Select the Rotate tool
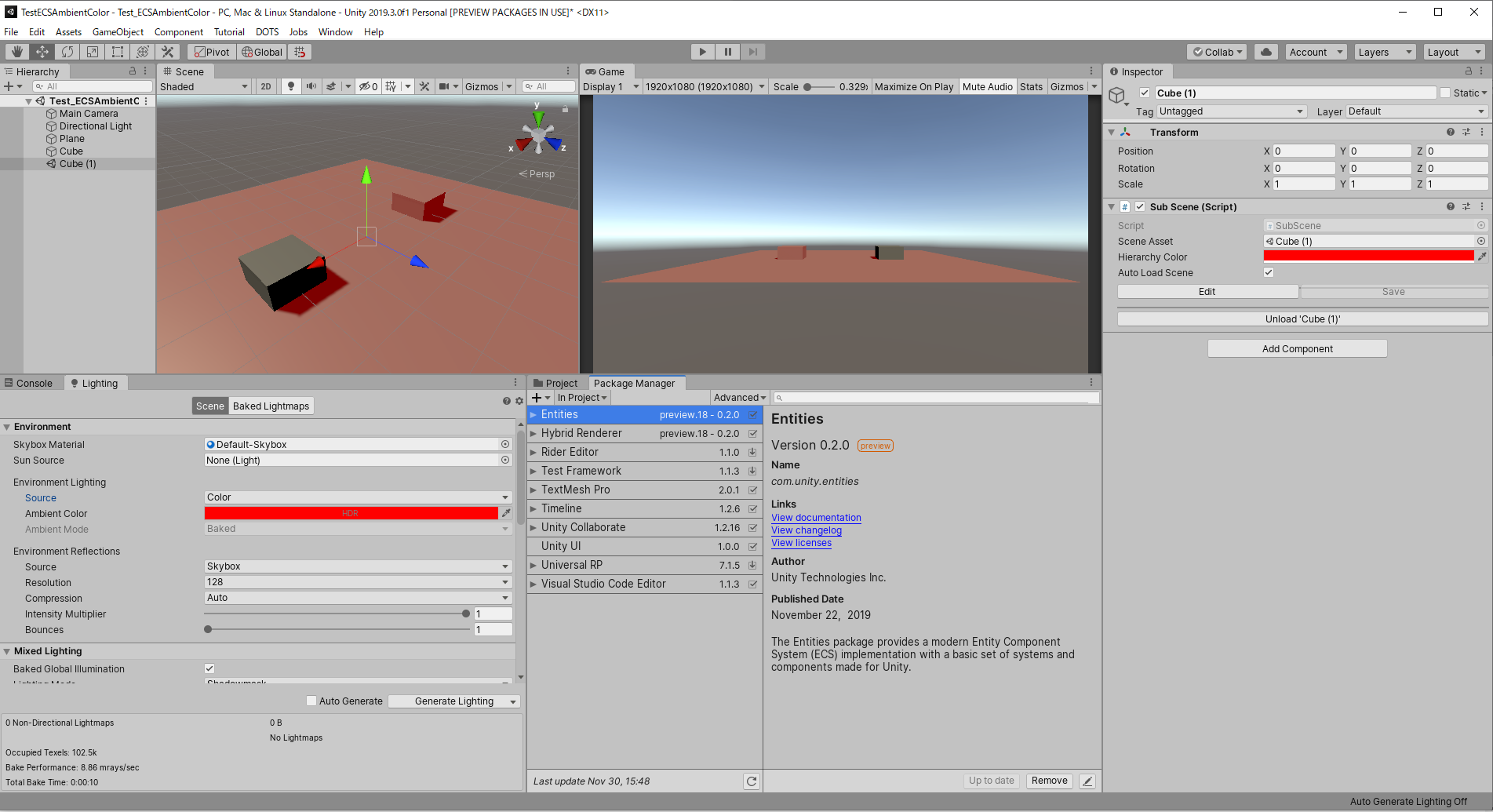 pyautogui.click(x=67, y=51)
